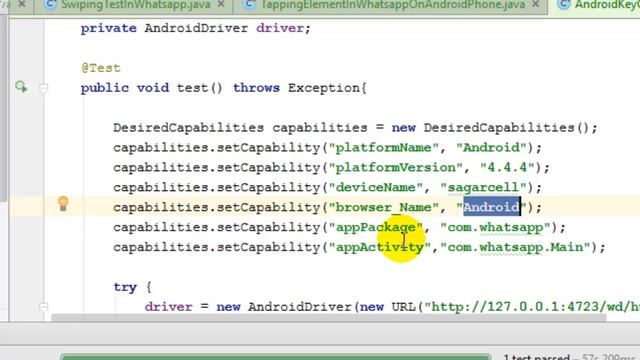Close the TappingElementInWhatsappOnAndroidPhone.java tab
640x360 pixels.
point(536,4)
